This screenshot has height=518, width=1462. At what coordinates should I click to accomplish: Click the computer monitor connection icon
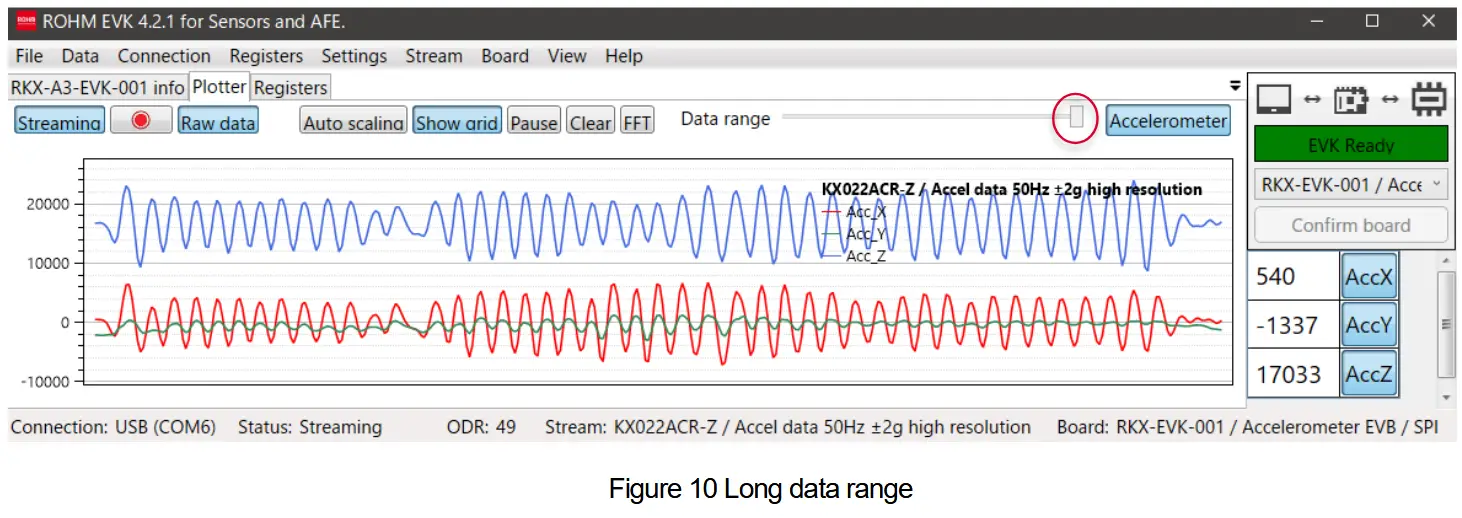tap(1274, 100)
